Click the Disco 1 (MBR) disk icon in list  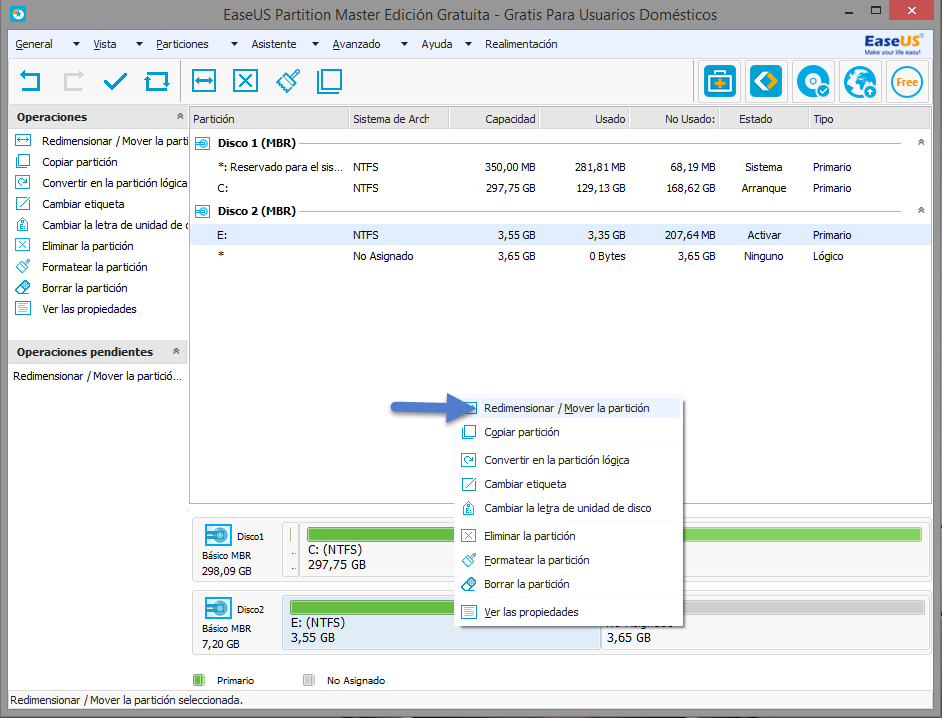click(x=203, y=143)
